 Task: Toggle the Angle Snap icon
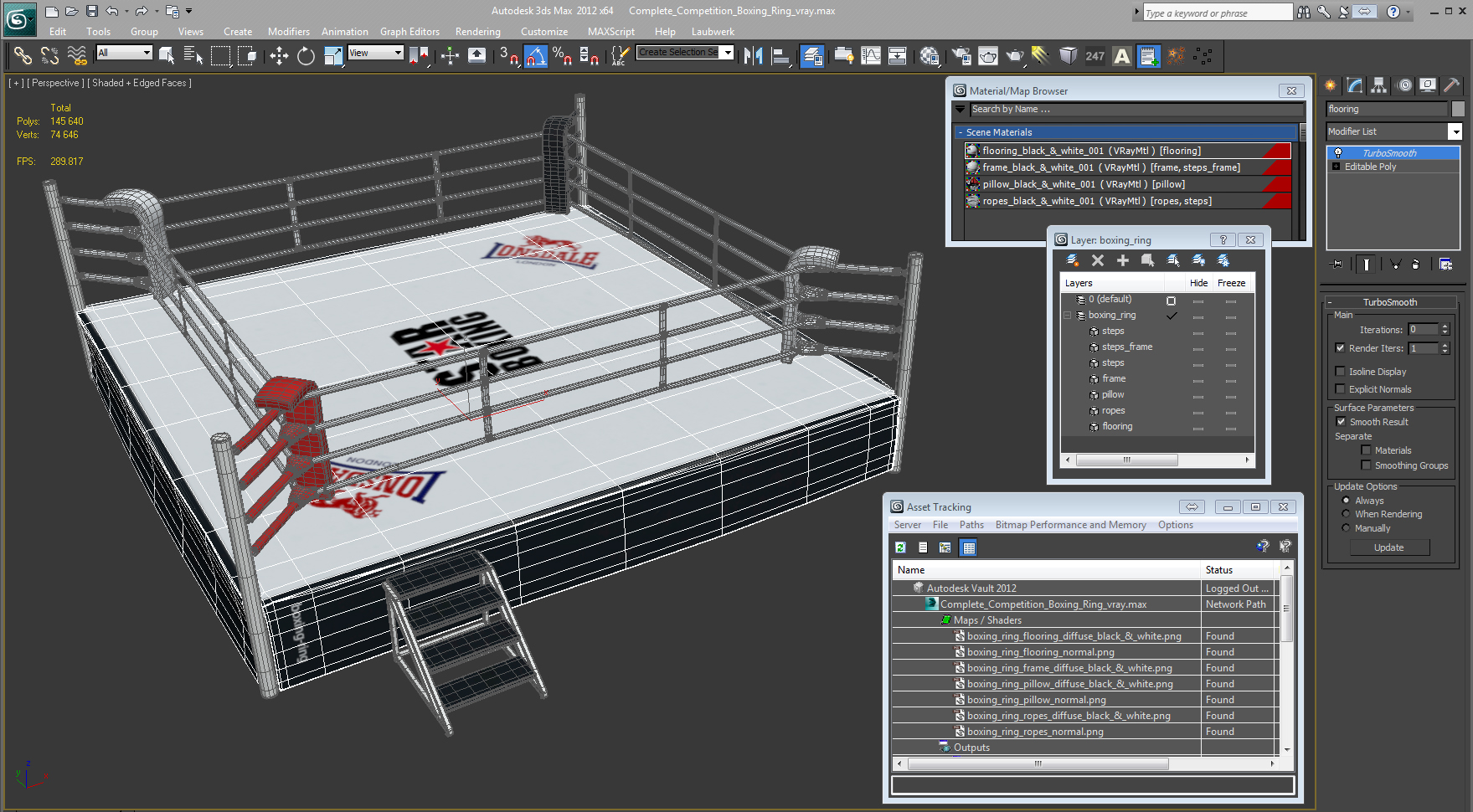click(536, 56)
